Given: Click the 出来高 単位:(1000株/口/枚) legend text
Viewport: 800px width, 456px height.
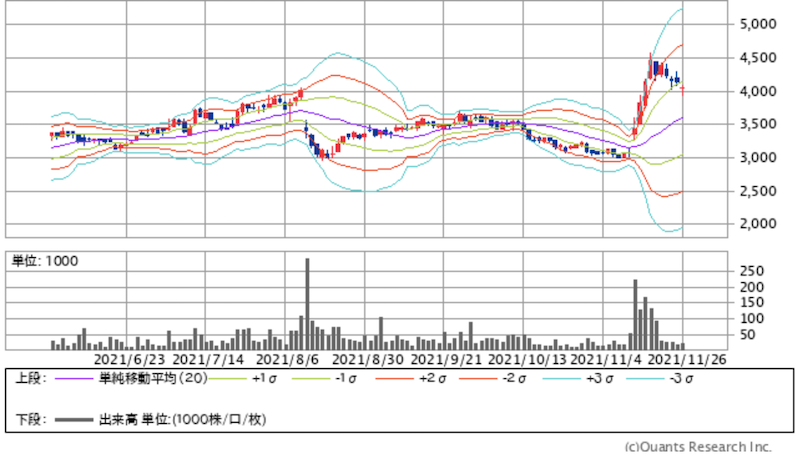Looking at the screenshot, I should pyautogui.click(x=182, y=420).
